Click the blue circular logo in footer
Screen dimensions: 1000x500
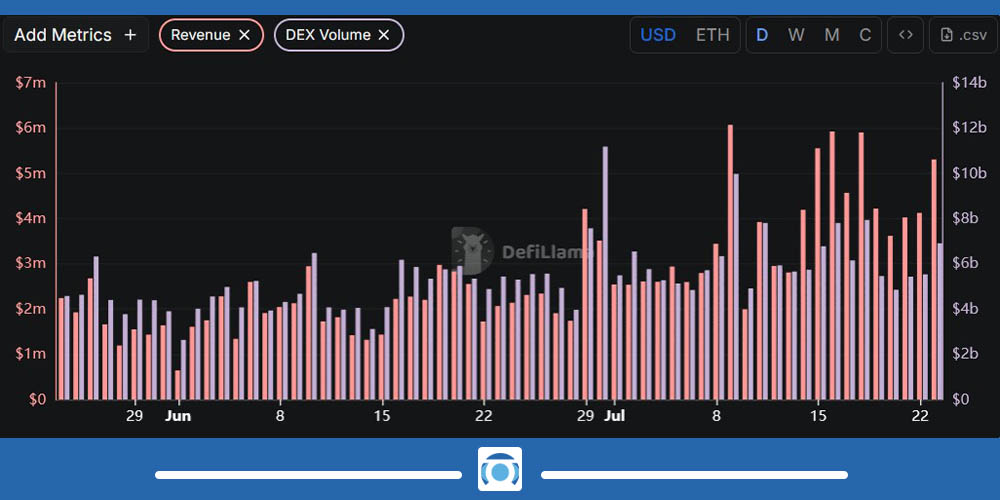pyautogui.click(x=500, y=470)
